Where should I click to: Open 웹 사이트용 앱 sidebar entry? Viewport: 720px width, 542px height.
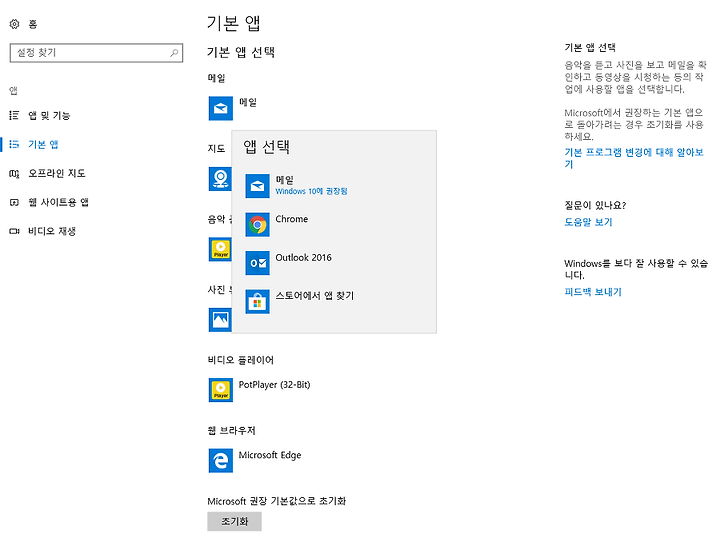[x=58, y=202]
